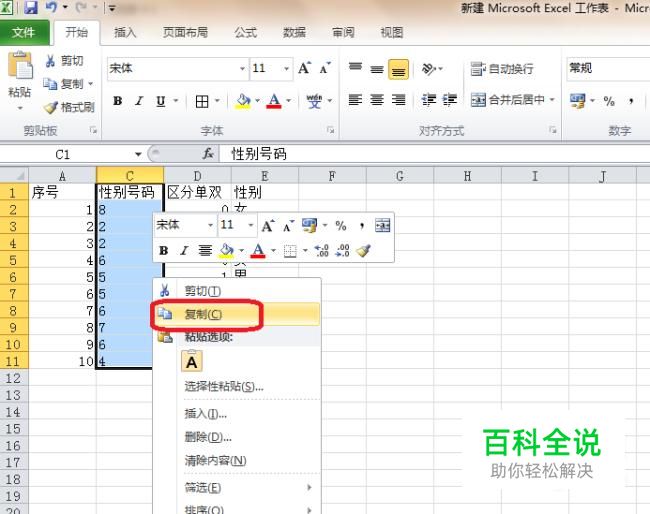Viewport: 650px width, 514px height.
Task: Click the Format Painter brush in ribbon
Action: click(x=51, y=108)
